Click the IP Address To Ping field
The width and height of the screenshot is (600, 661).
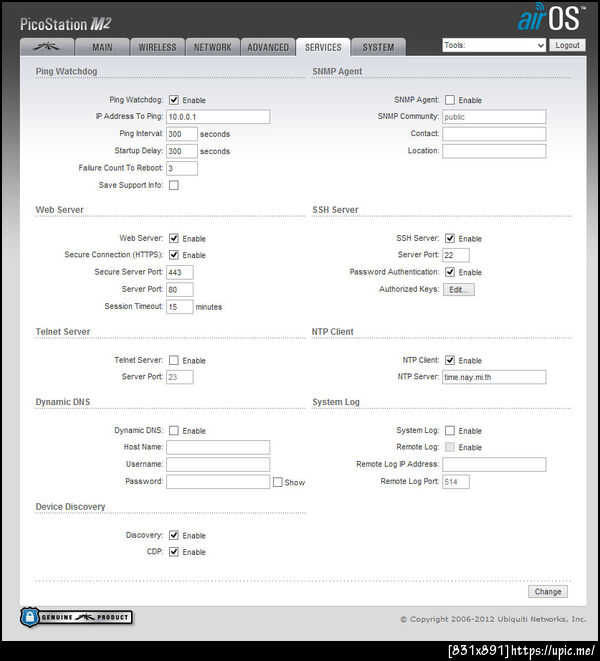(218, 117)
